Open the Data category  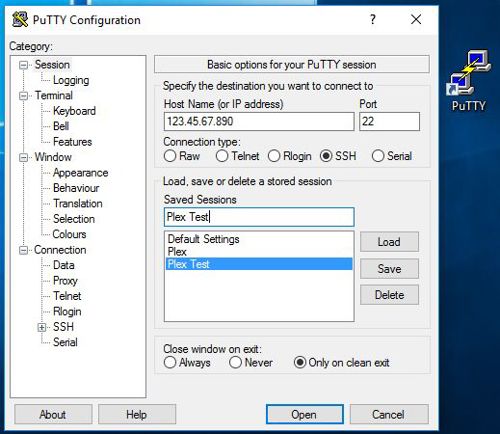(x=64, y=265)
